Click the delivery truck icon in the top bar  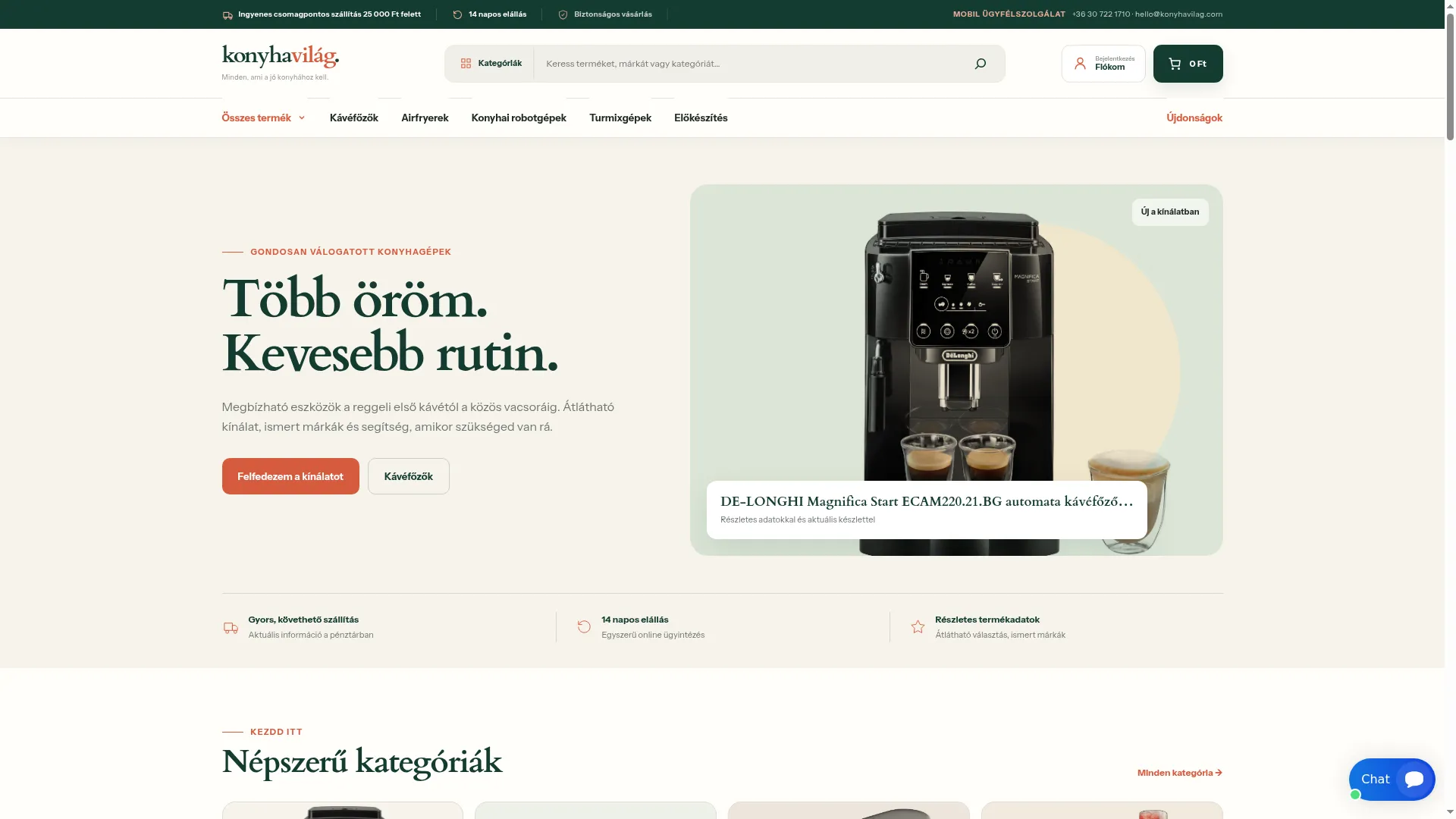tap(227, 15)
